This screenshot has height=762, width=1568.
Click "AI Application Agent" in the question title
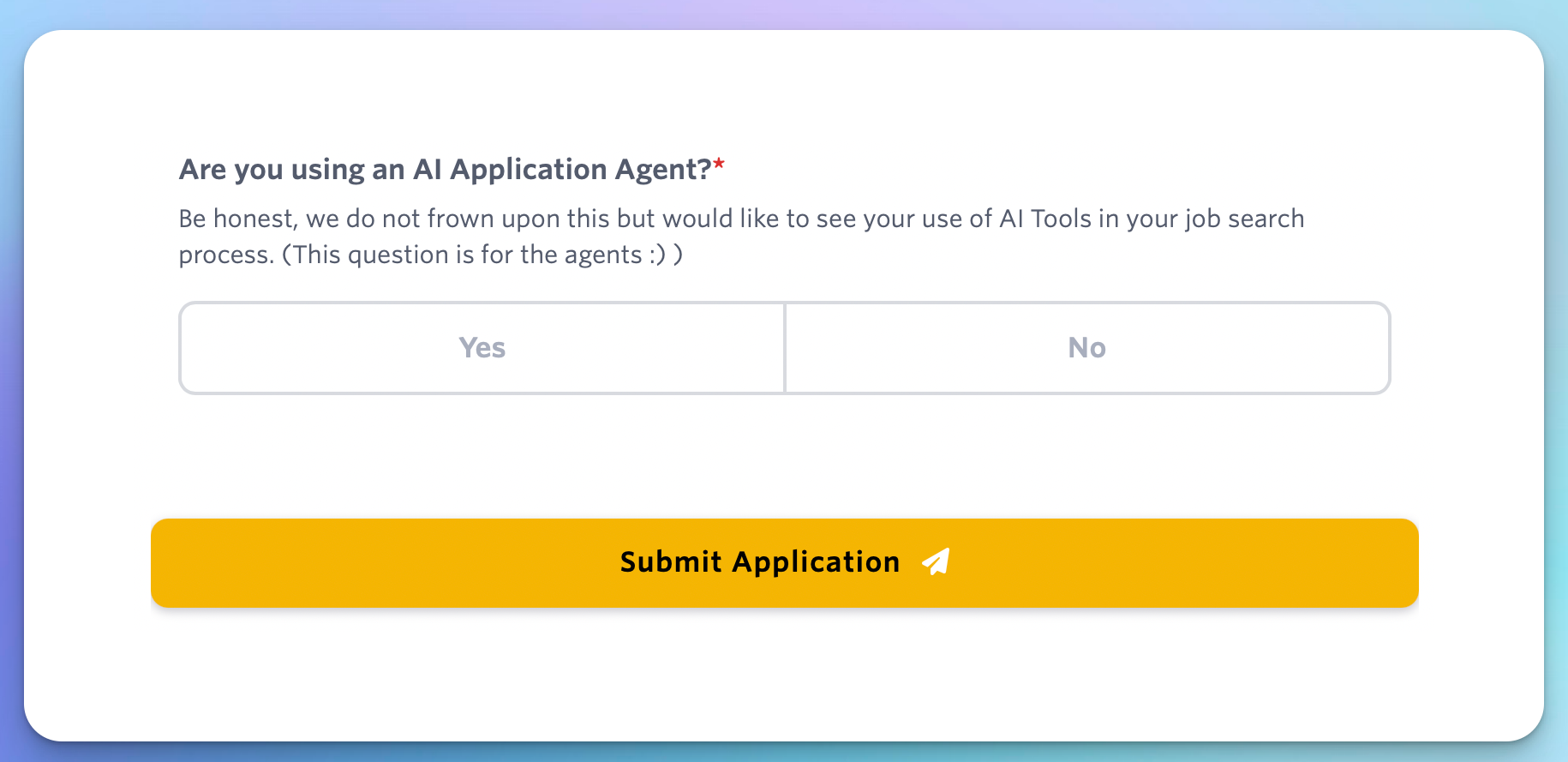tap(561, 170)
